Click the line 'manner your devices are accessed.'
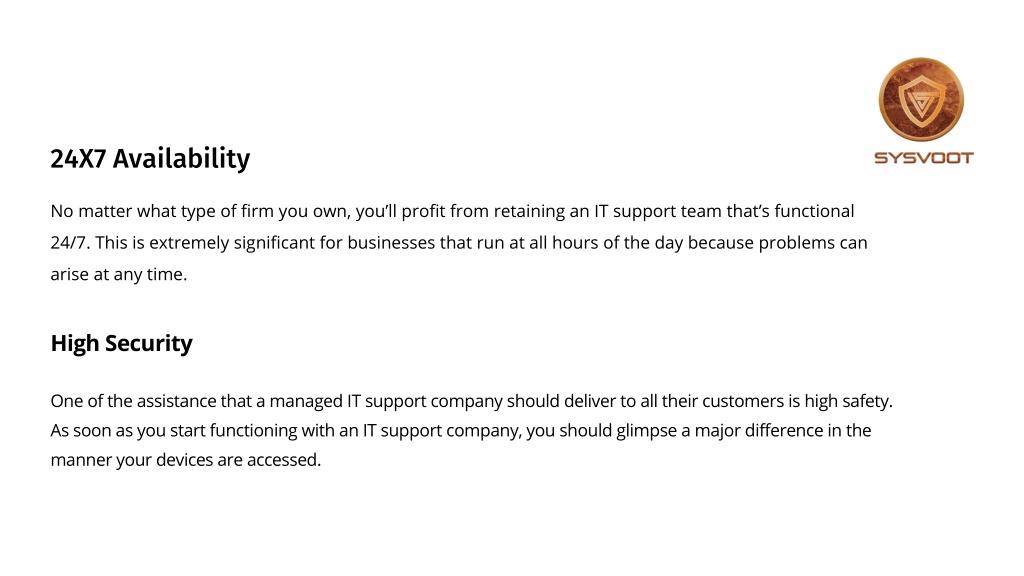 point(186,460)
